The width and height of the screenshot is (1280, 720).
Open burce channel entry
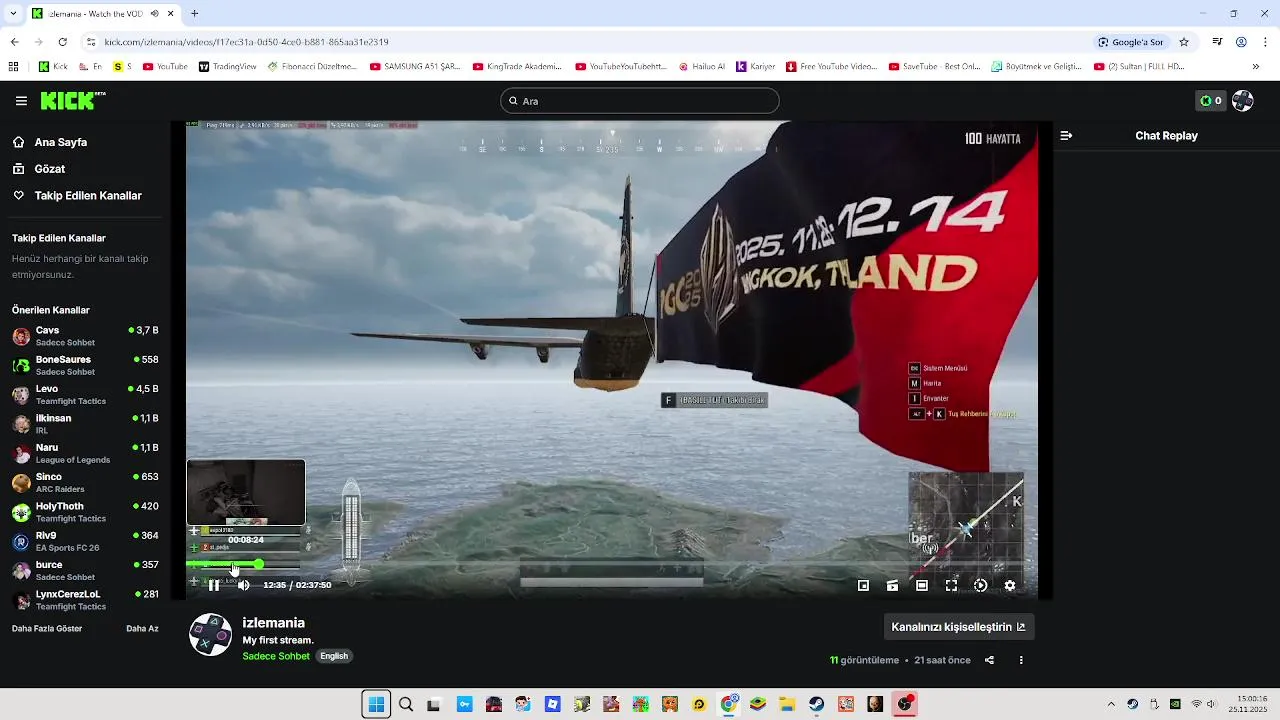(x=85, y=570)
